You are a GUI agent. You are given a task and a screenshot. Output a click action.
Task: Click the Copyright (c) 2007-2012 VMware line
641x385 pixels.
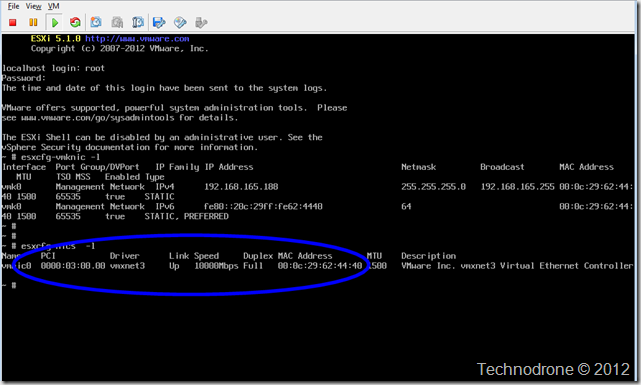click(x=120, y=49)
